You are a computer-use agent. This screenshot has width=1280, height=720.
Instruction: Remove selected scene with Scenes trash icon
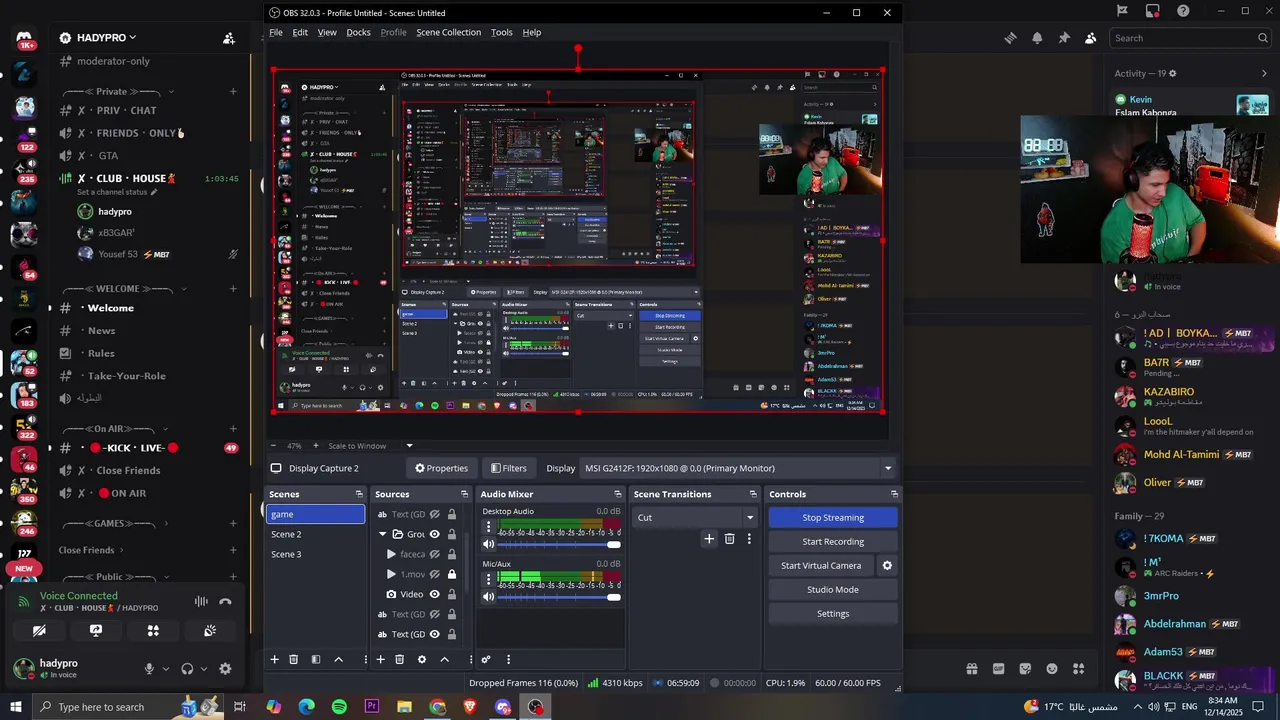tap(293, 659)
